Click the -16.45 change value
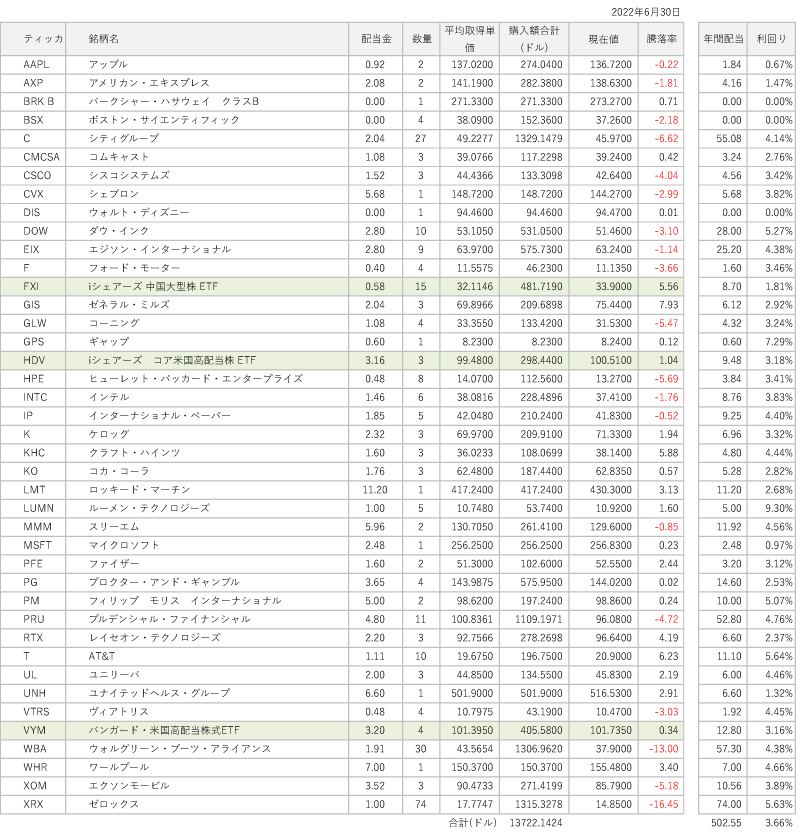 [664, 804]
